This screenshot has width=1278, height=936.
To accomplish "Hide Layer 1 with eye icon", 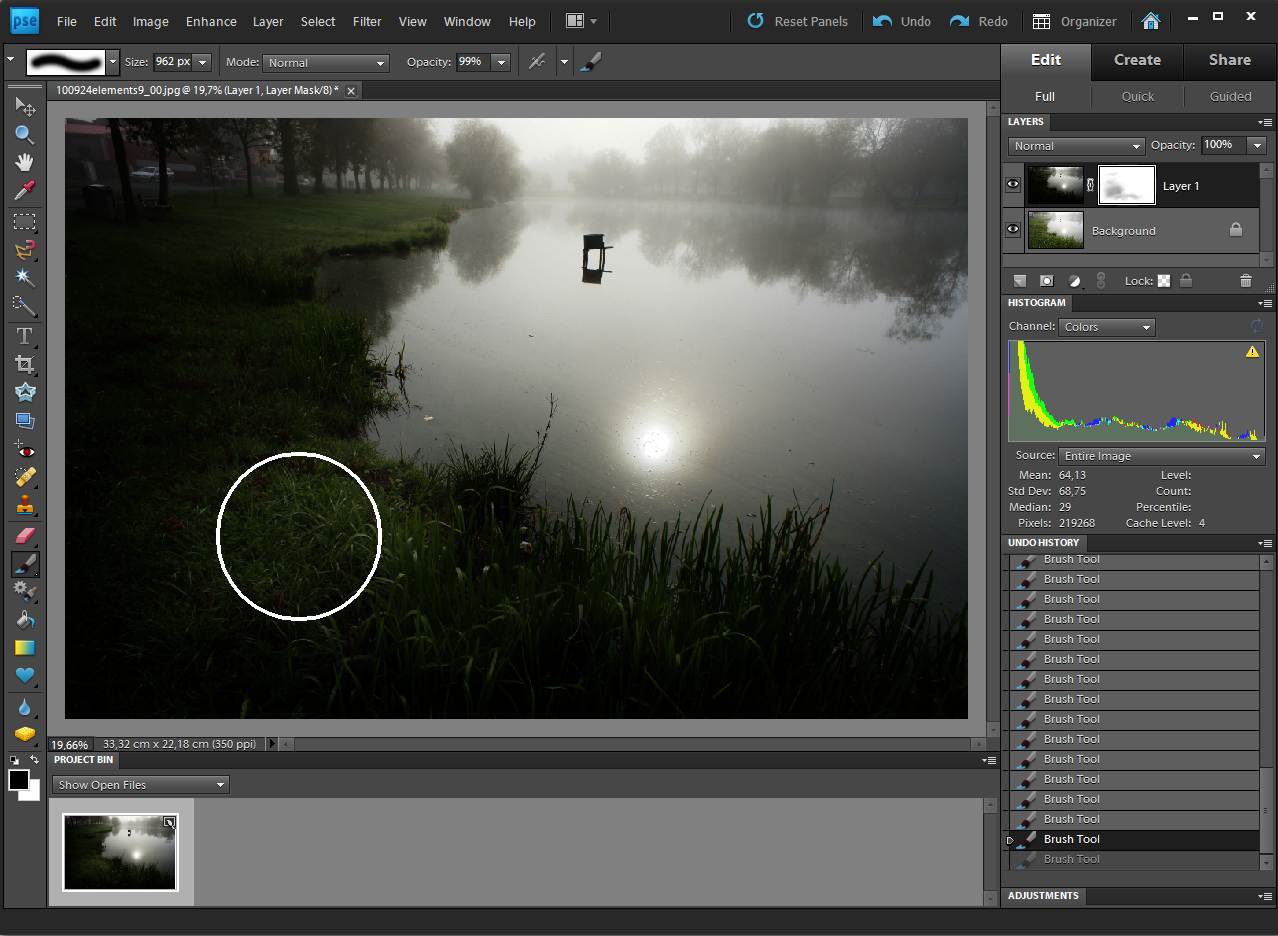I will [x=1013, y=185].
